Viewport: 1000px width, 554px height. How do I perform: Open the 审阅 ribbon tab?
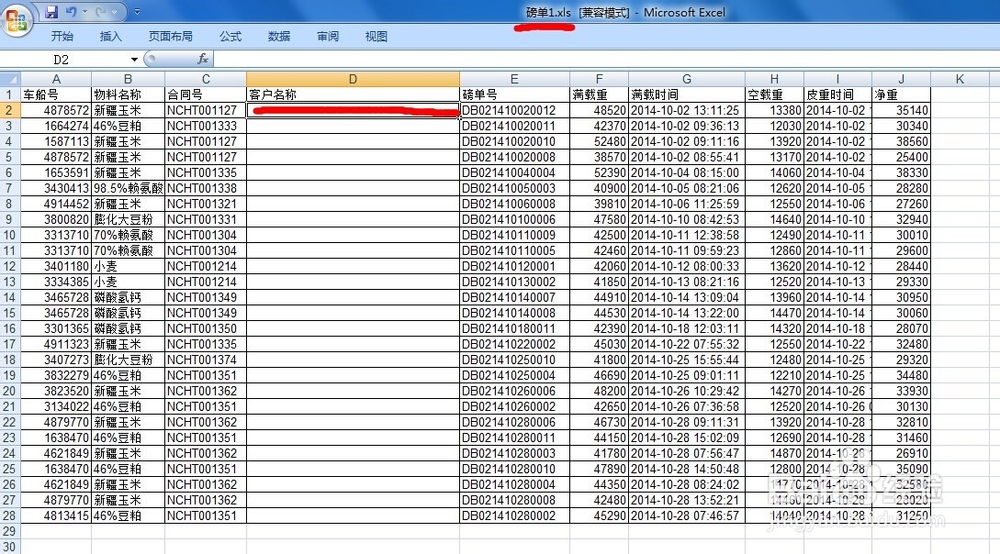coord(327,36)
